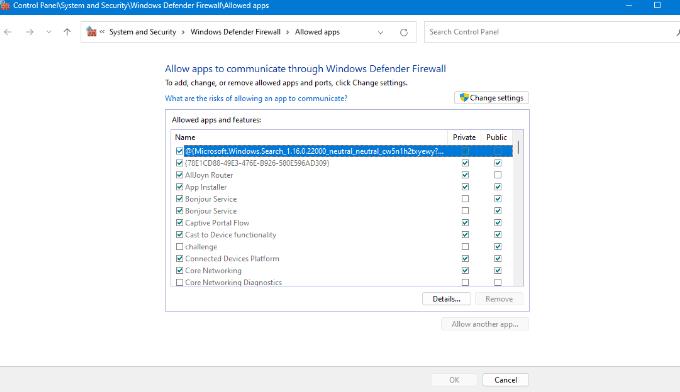Click the Private column header
The height and width of the screenshot is (392, 680).
pyautogui.click(x=464, y=137)
